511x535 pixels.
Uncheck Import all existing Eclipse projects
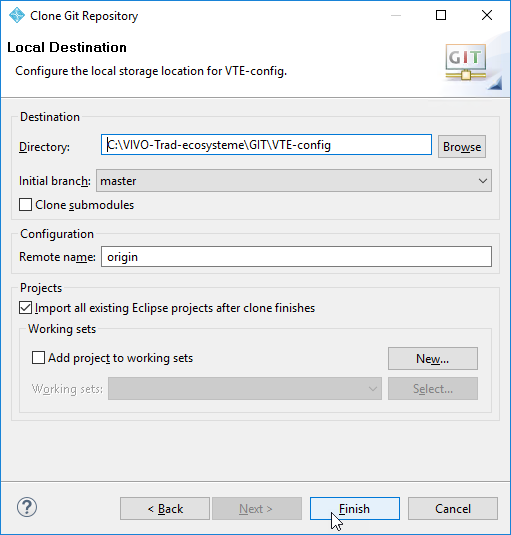(x=26, y=308)
